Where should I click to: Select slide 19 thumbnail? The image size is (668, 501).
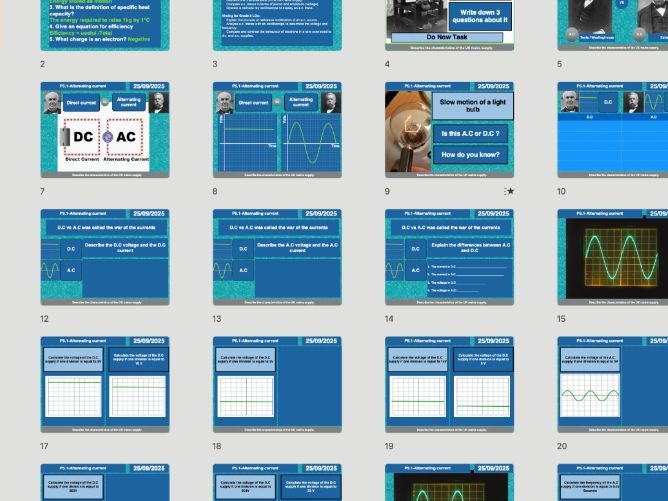click(x=449, y=385)
